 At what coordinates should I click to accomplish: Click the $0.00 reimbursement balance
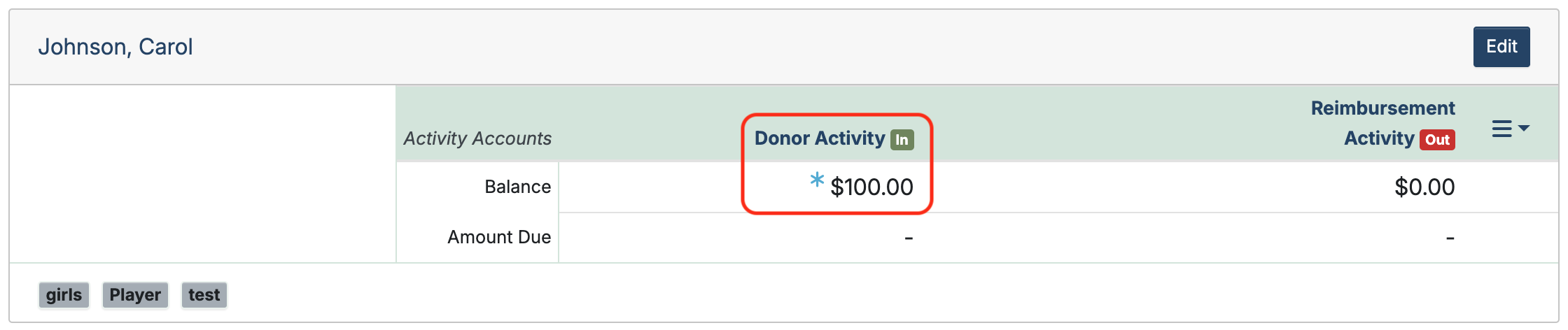point(1424,187)
